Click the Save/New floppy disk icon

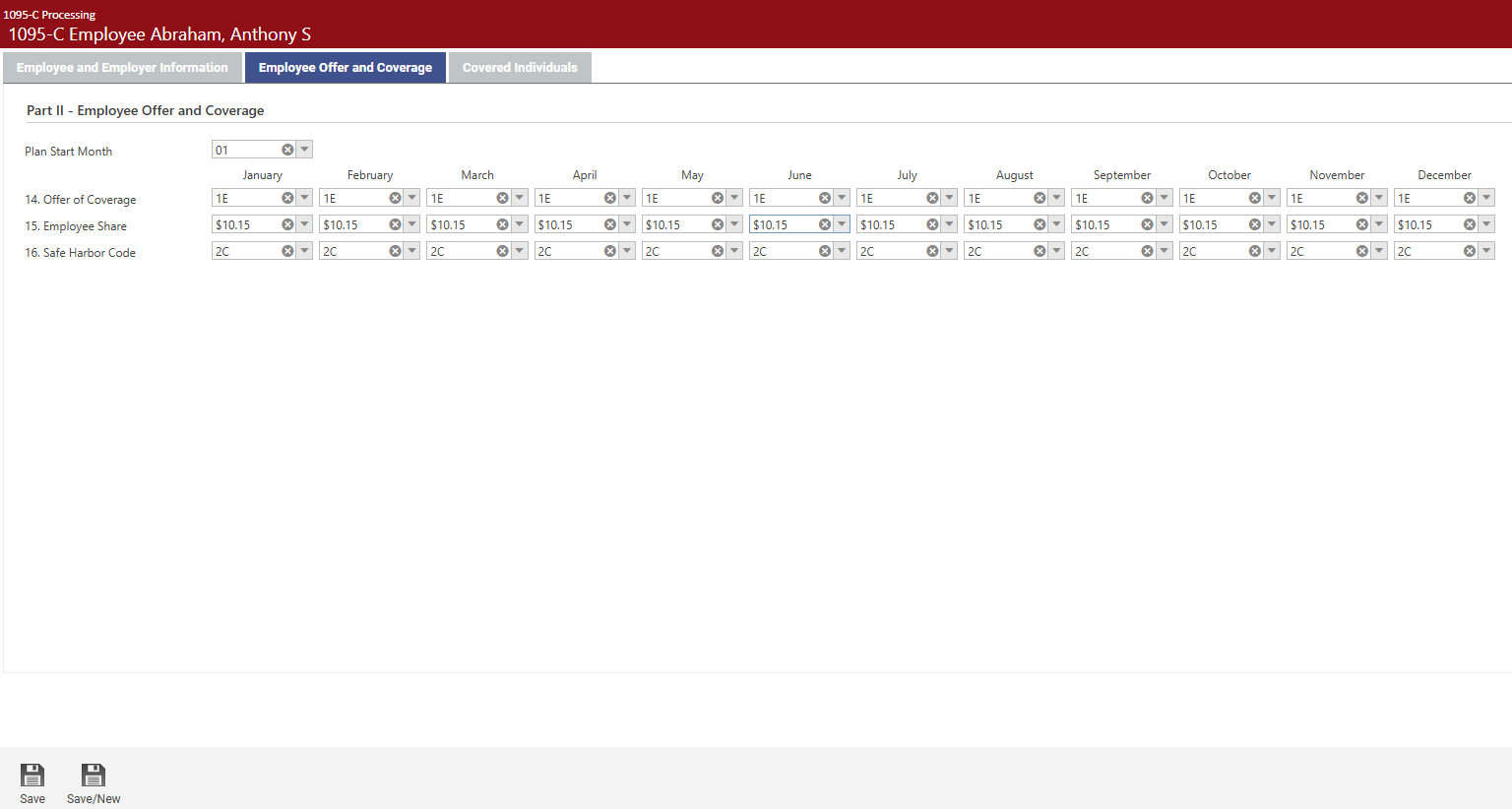(94, 775)
